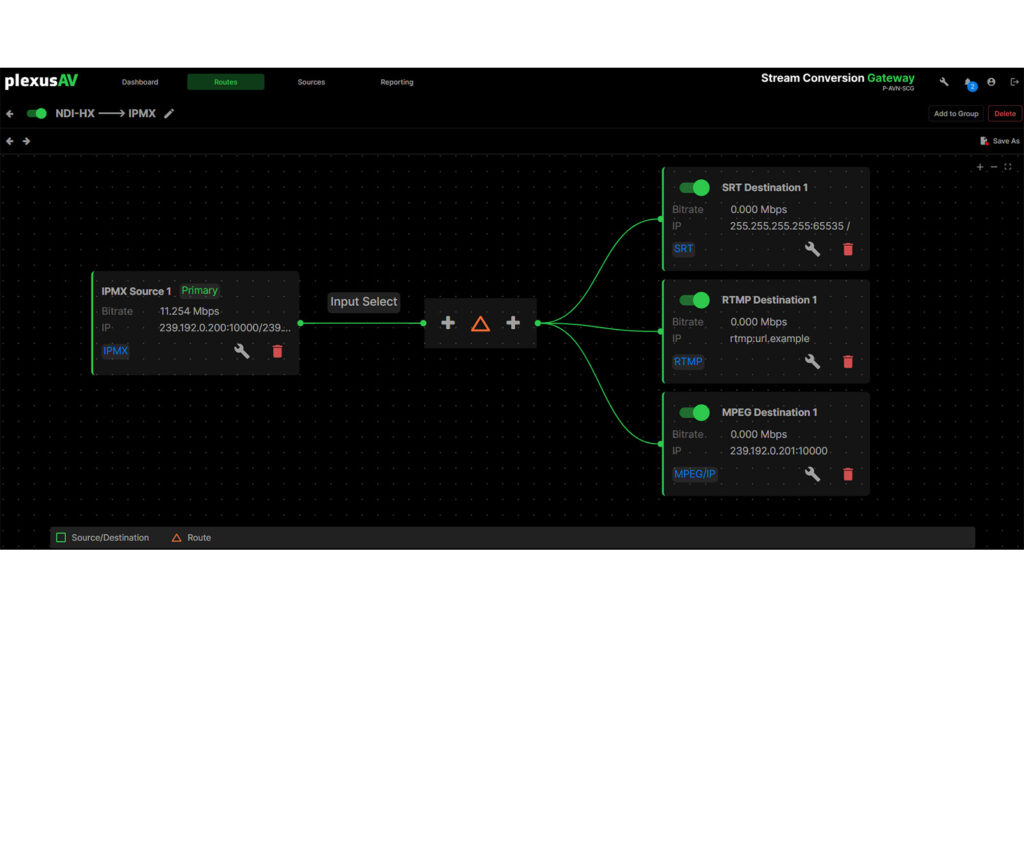Viewport: 1024px width, 853px height.
Task: Open SRT Destination 1 wrench settings
Action: point(812,249)
